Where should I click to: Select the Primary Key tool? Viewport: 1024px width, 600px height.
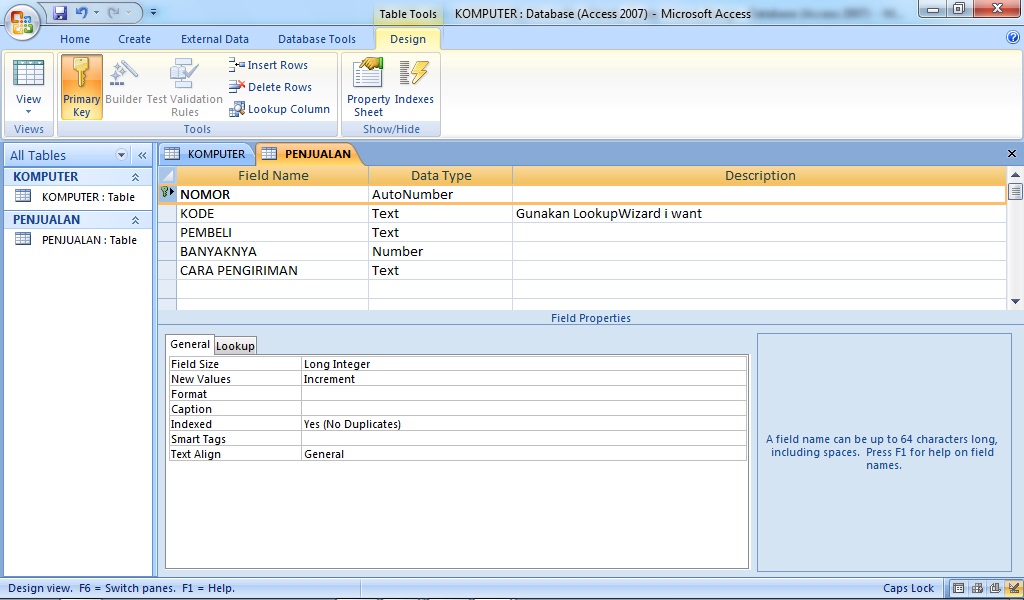coord(81,86)
